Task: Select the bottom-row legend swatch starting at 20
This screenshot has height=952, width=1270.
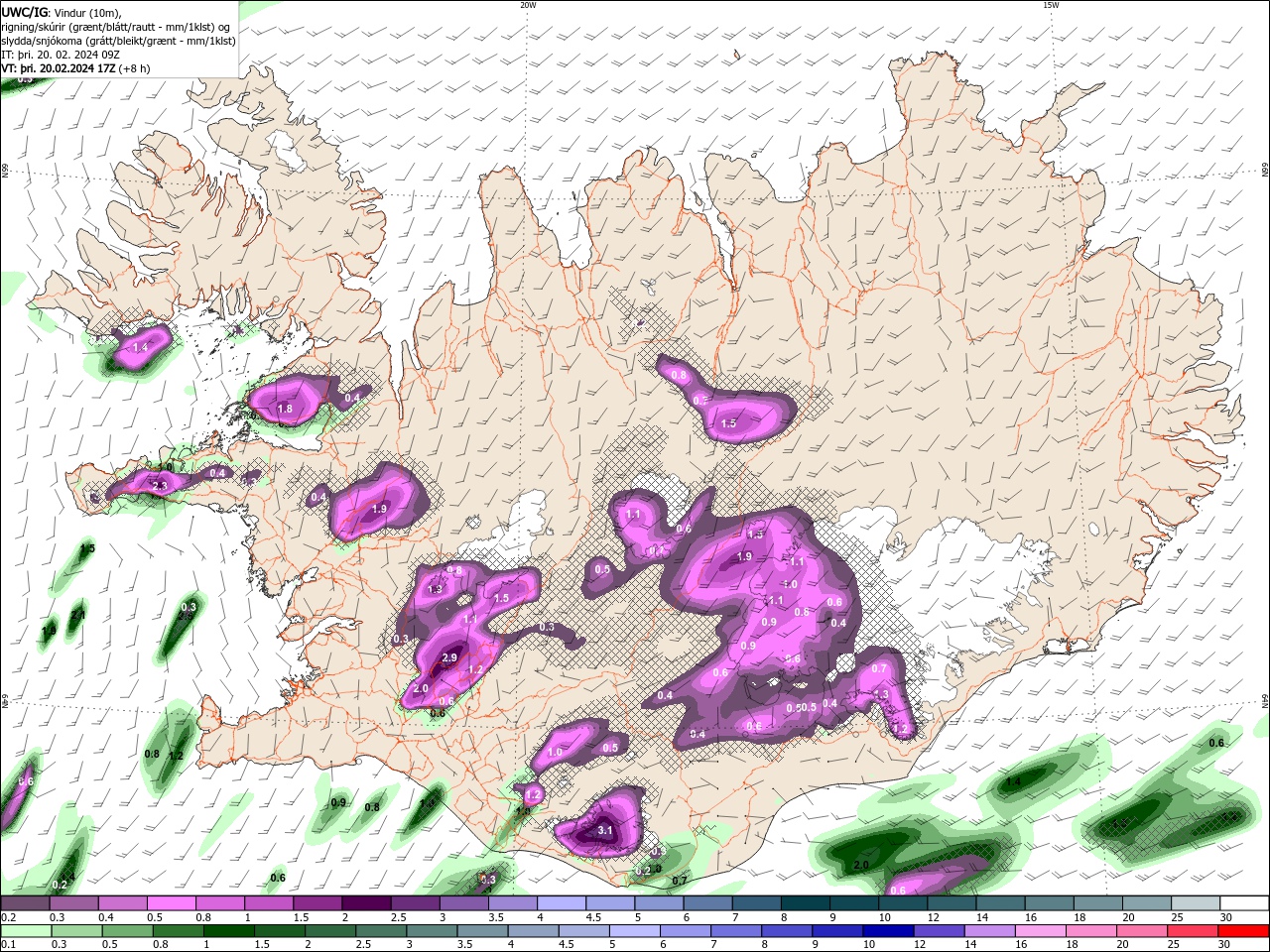Action: click(x=1142, y=931)
